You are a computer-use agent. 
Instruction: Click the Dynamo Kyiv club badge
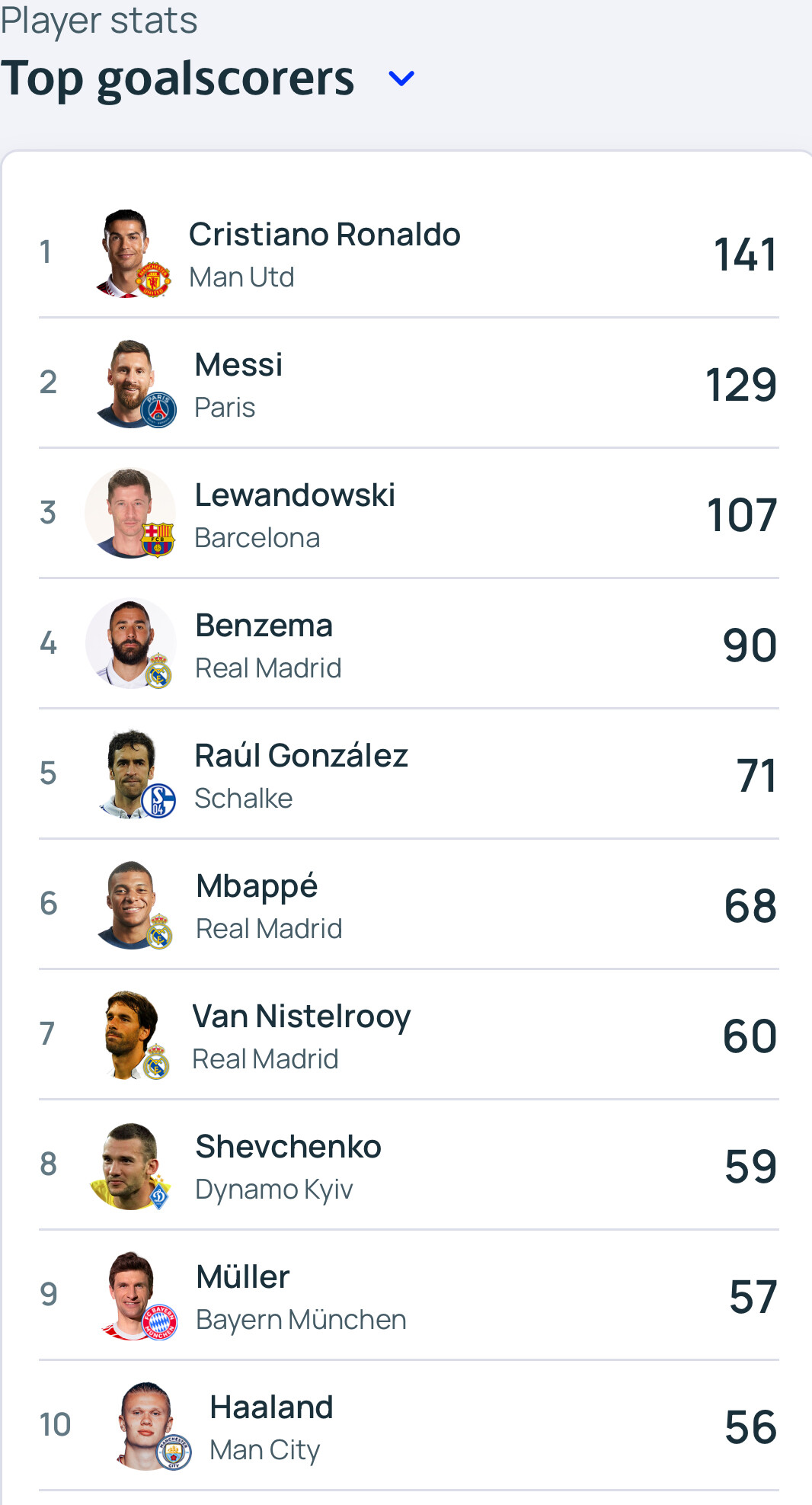pos(158,1193)
